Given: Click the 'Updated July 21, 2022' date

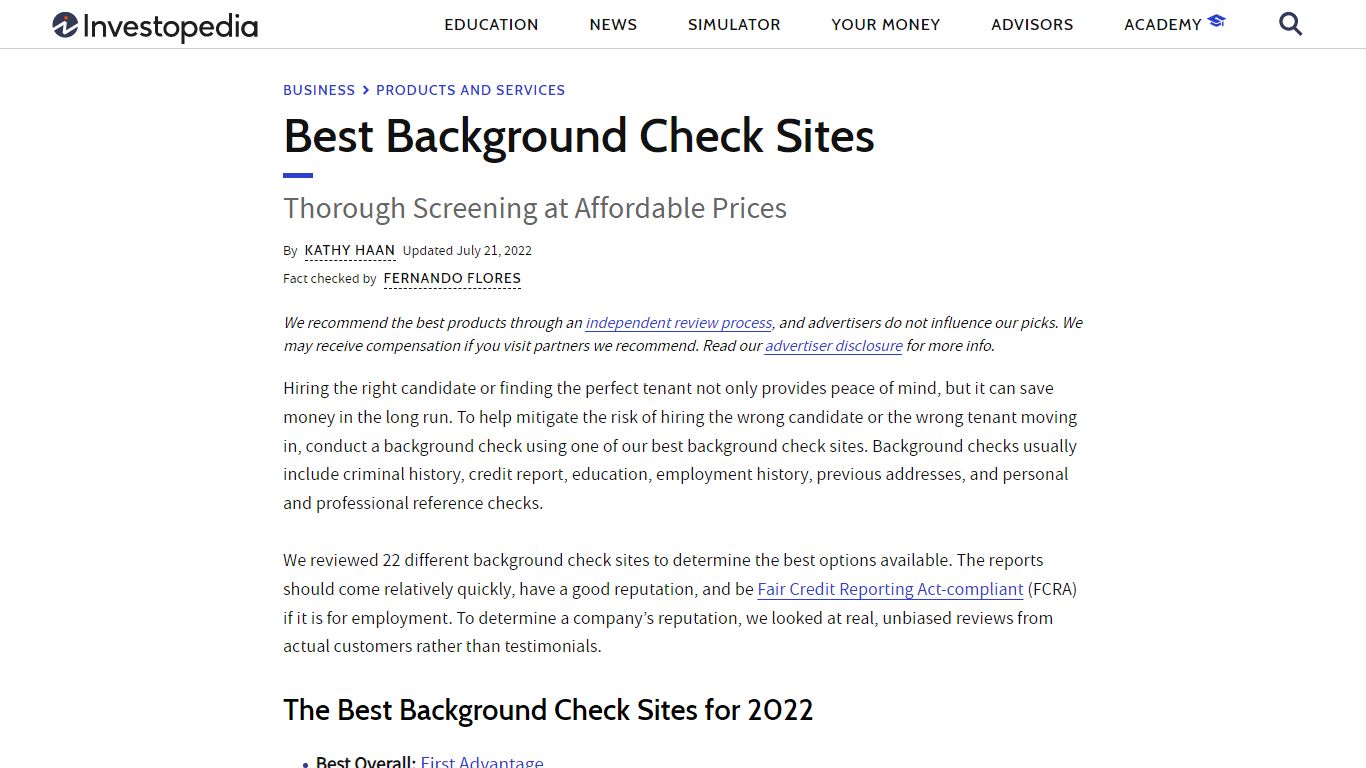Looking at the screenshot, I should tap(467, 251).
